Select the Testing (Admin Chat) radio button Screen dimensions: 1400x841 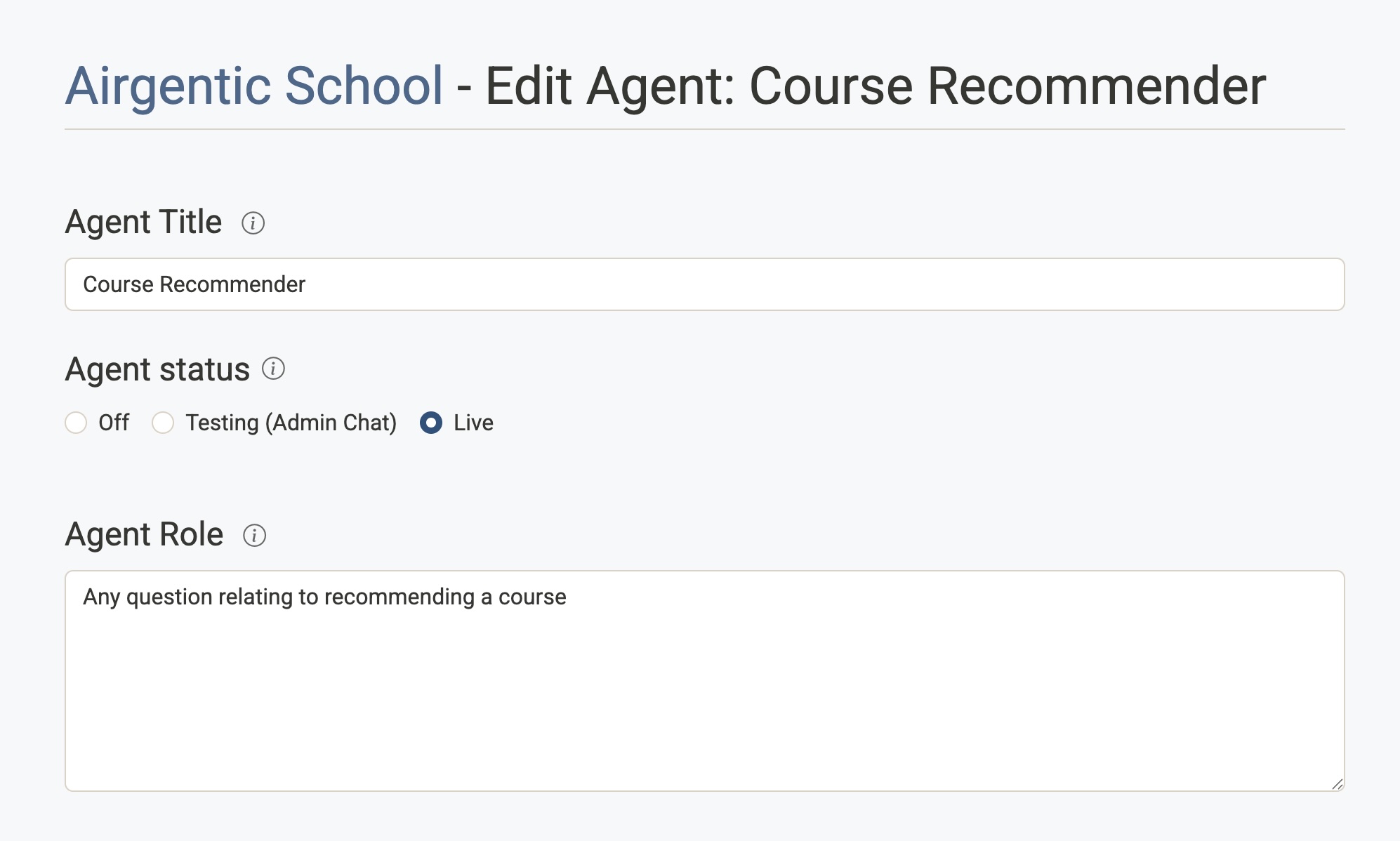(x=163, y=423)
